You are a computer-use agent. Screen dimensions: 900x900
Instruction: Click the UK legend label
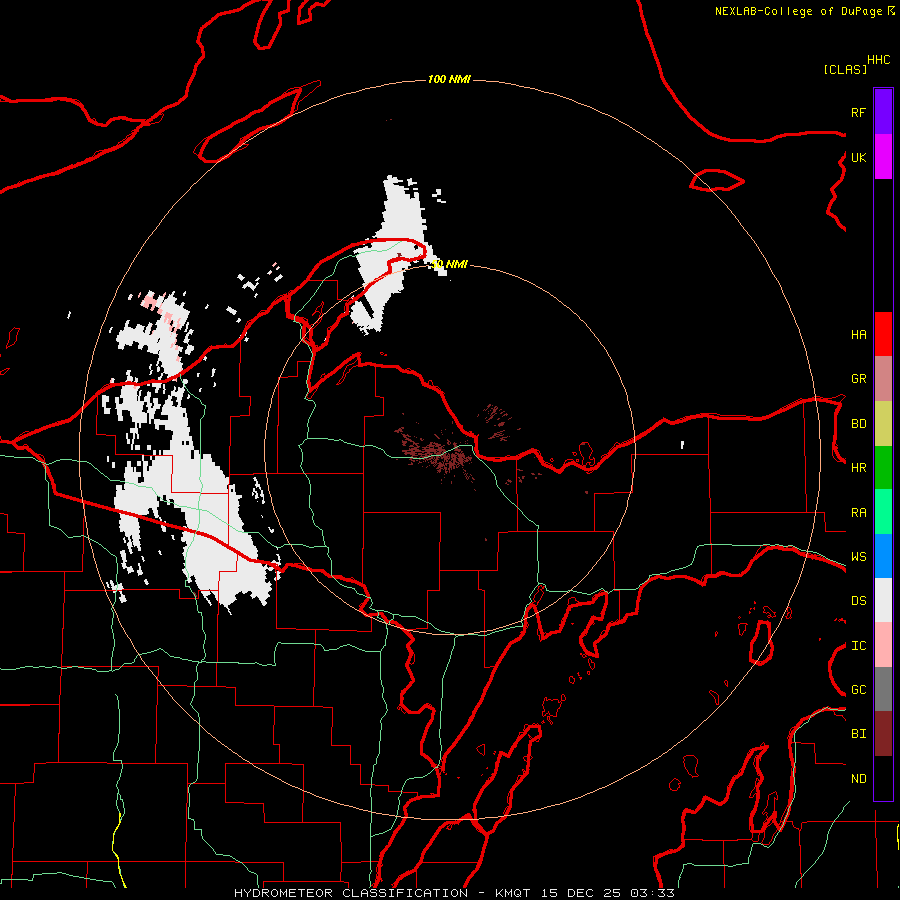858,157
